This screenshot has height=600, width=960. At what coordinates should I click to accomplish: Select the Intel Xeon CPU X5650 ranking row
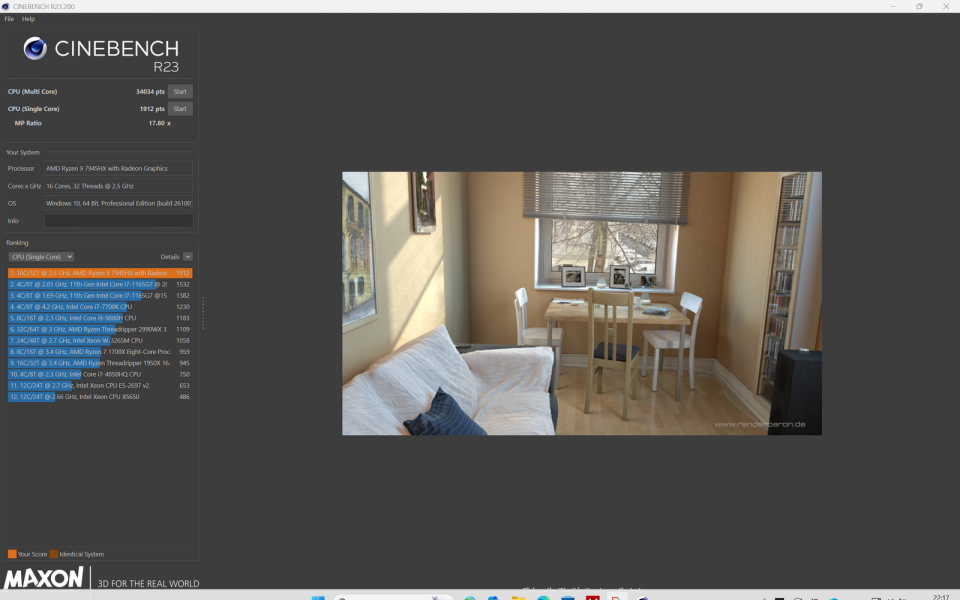tap(99, 397)
